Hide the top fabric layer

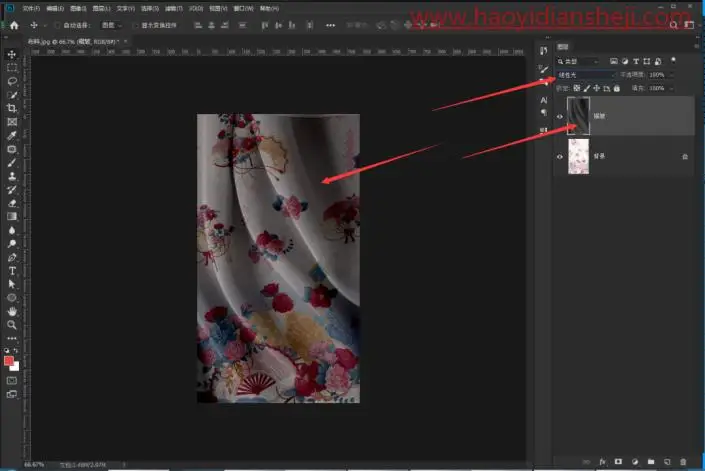pos(560,116)
